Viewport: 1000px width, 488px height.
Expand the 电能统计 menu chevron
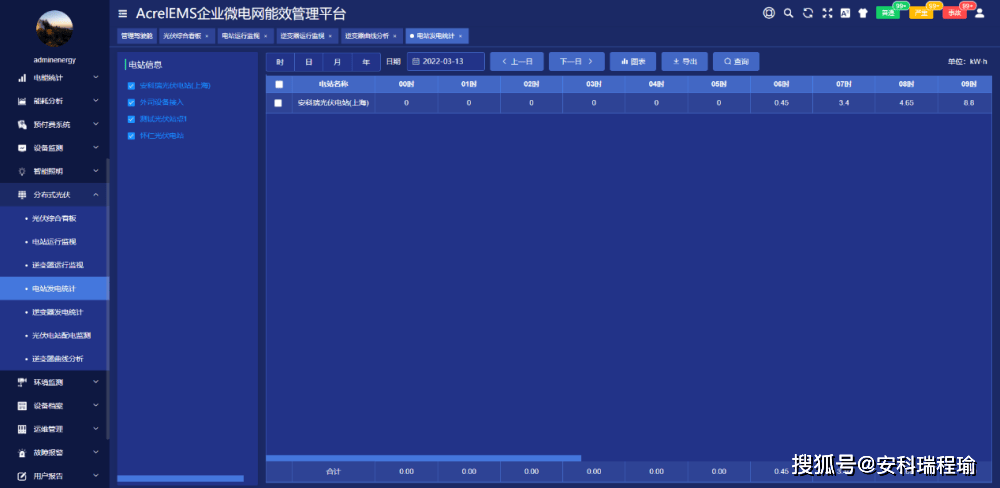pyautogui.click(x=96, y=78)
